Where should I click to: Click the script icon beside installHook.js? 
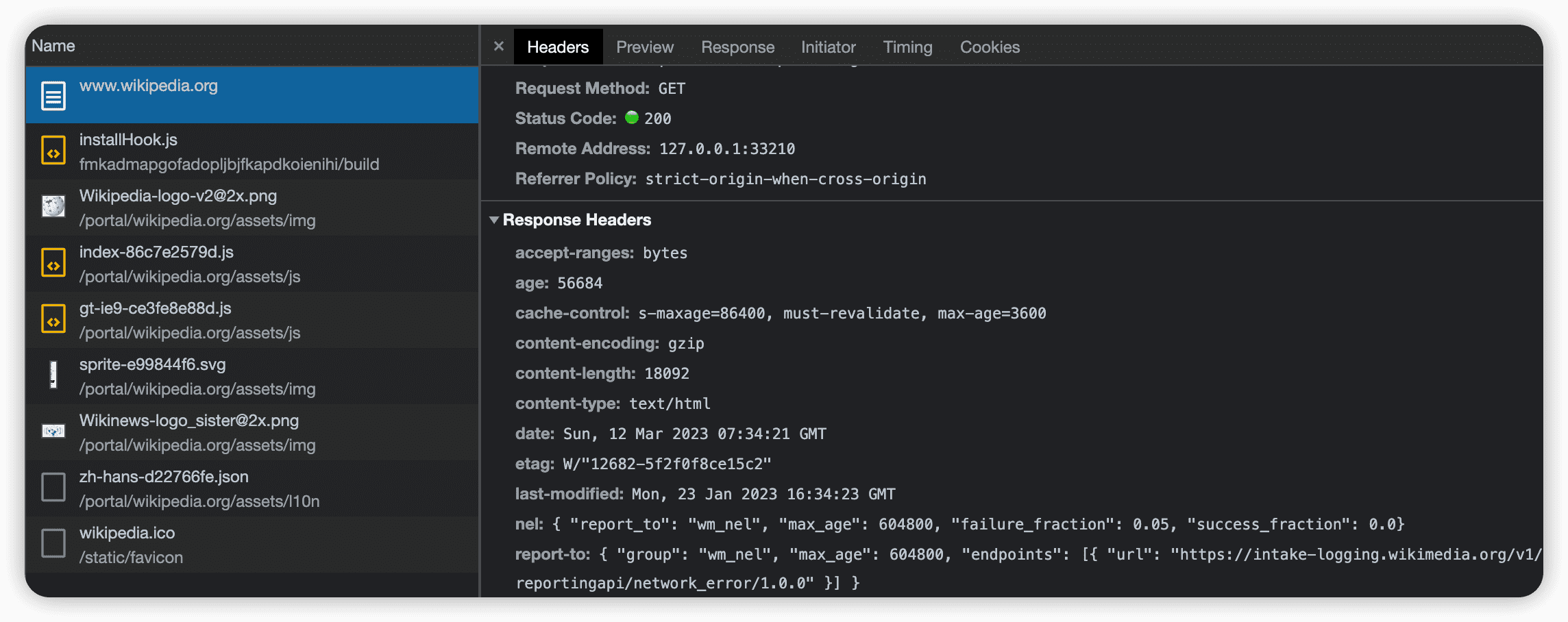click(53, 151)
